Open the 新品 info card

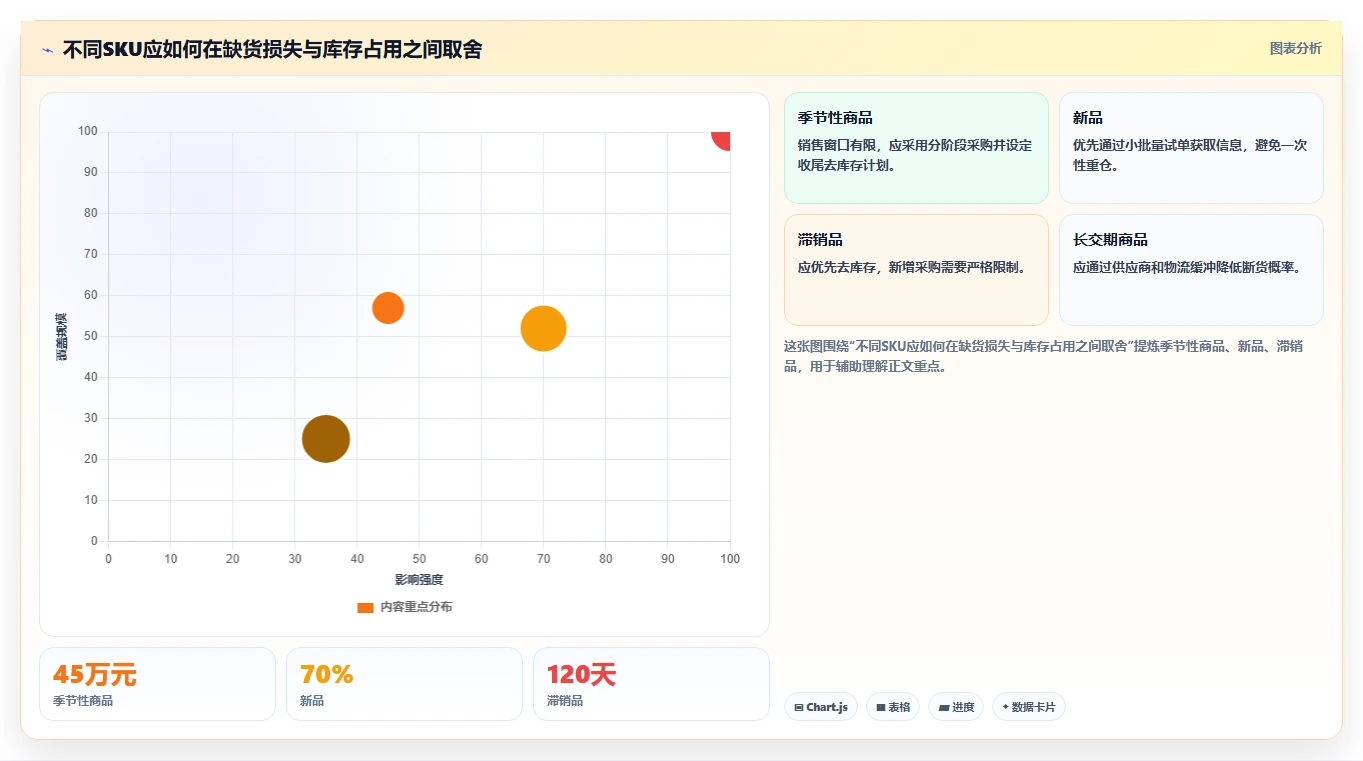click(1191, 148)
